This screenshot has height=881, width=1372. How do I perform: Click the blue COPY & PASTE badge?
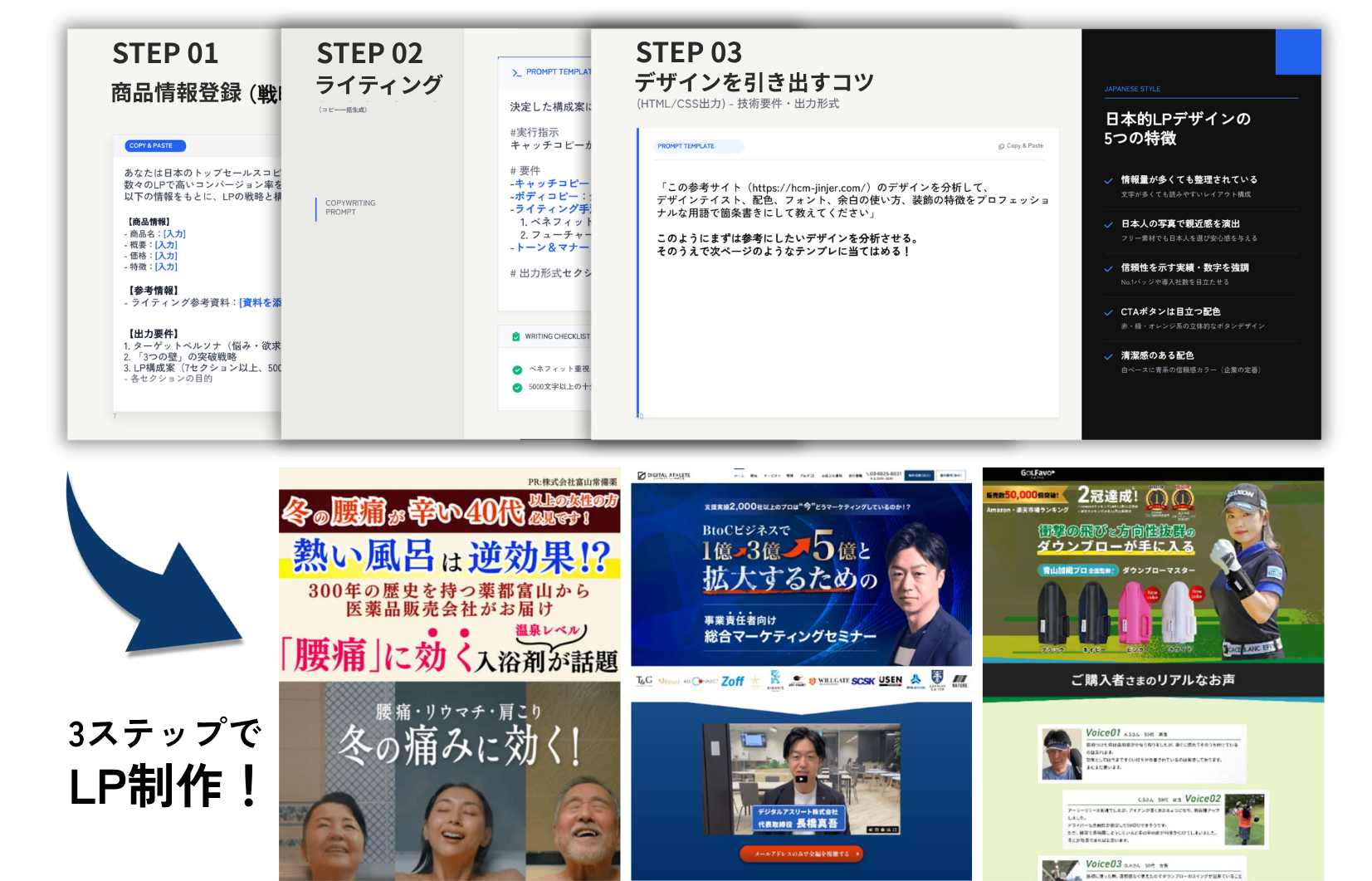(x=155, y=146)
